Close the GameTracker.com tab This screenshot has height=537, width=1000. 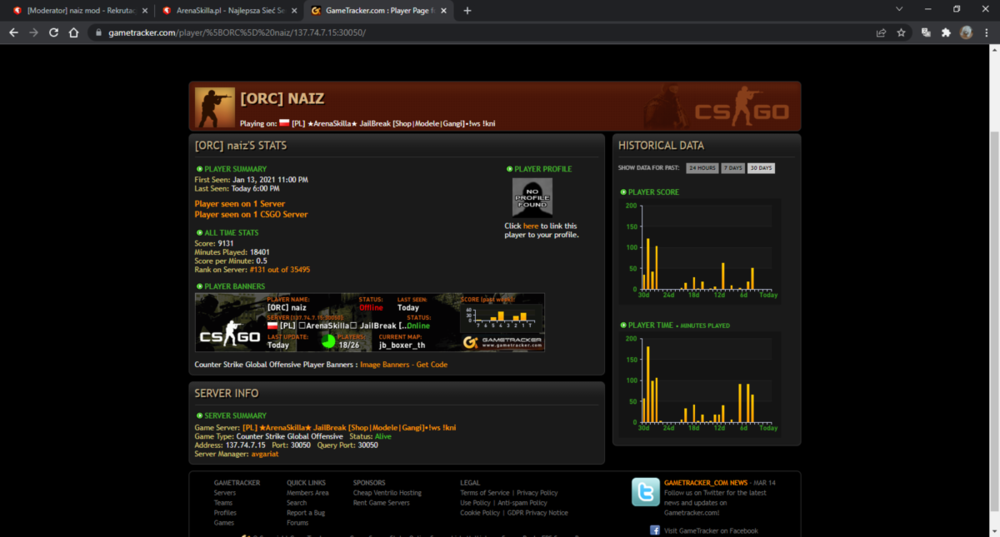[444, 10]
